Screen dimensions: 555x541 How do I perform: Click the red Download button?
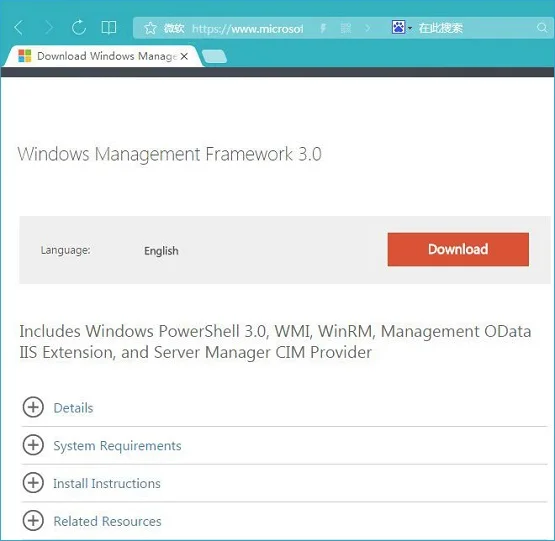458,249
